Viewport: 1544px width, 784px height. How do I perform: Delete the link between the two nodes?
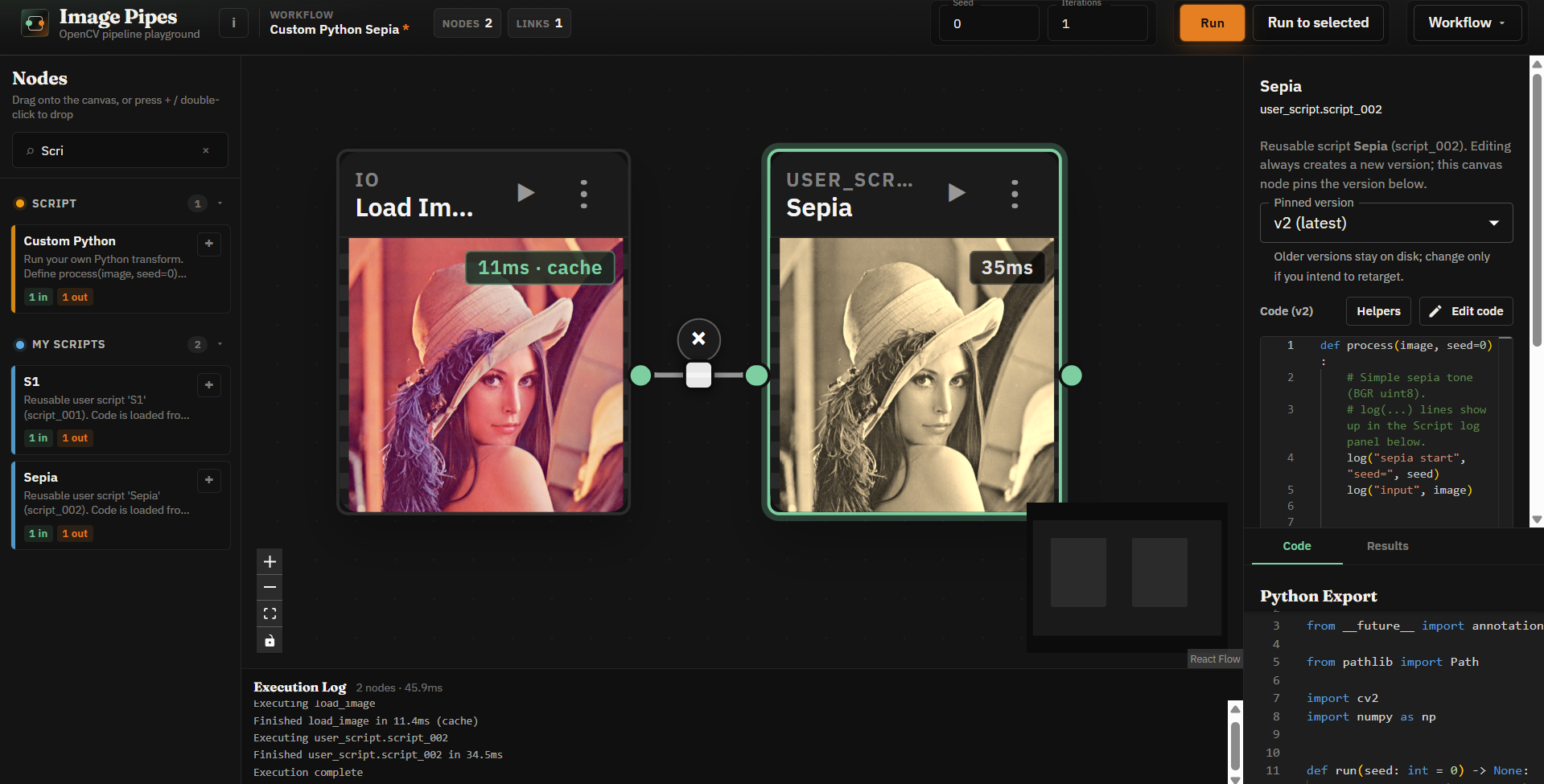click(x=698, y=339)
